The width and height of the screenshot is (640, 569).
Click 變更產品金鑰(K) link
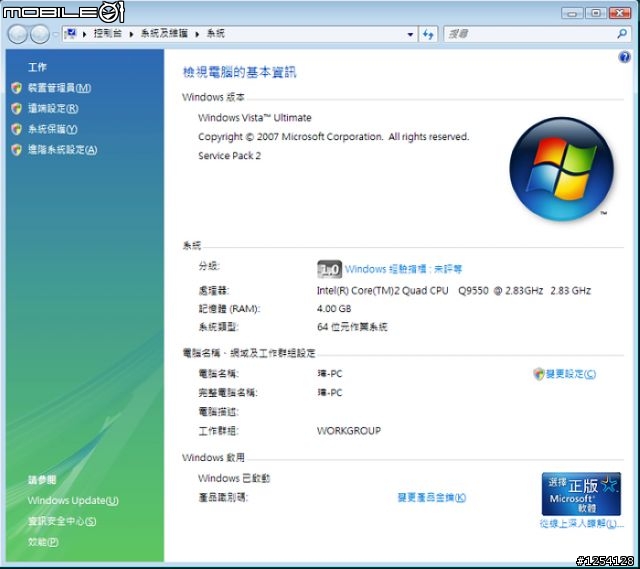(432, 498)
